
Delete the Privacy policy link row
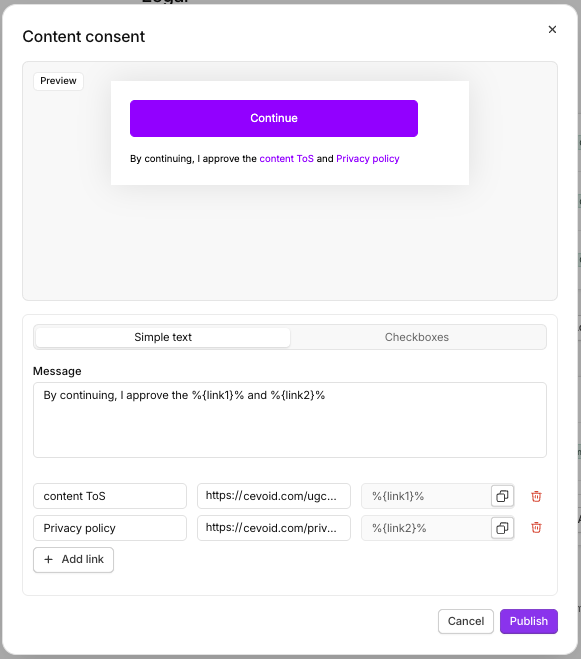(x=536, y=528)
